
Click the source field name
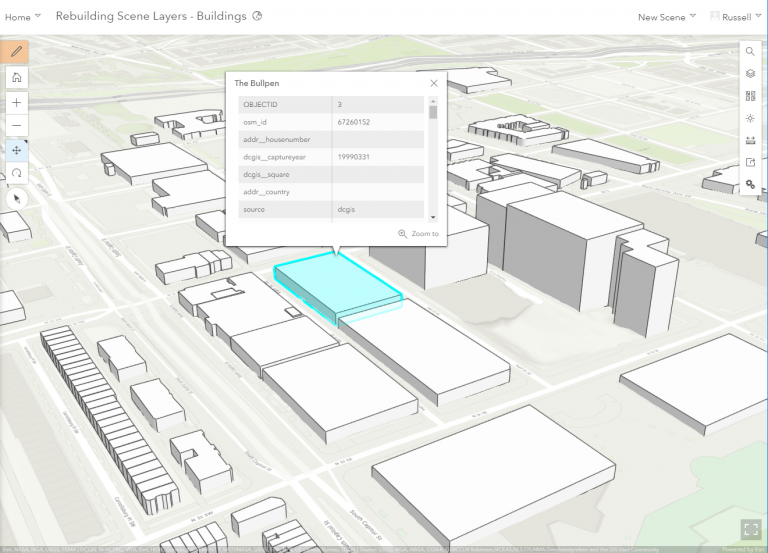tap(254, 209)
